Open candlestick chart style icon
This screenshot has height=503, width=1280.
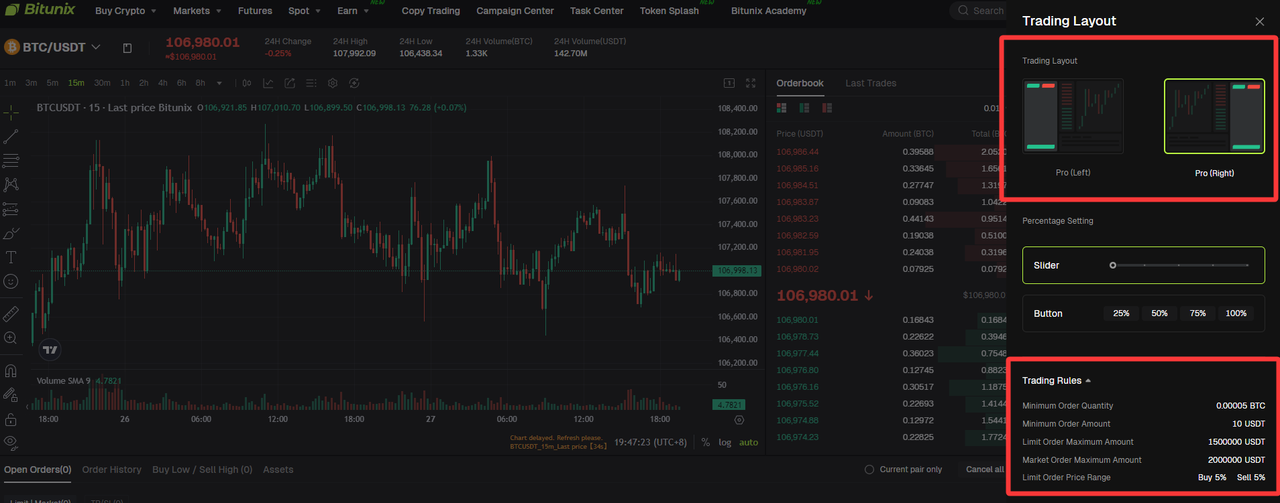tap(245, 83)
